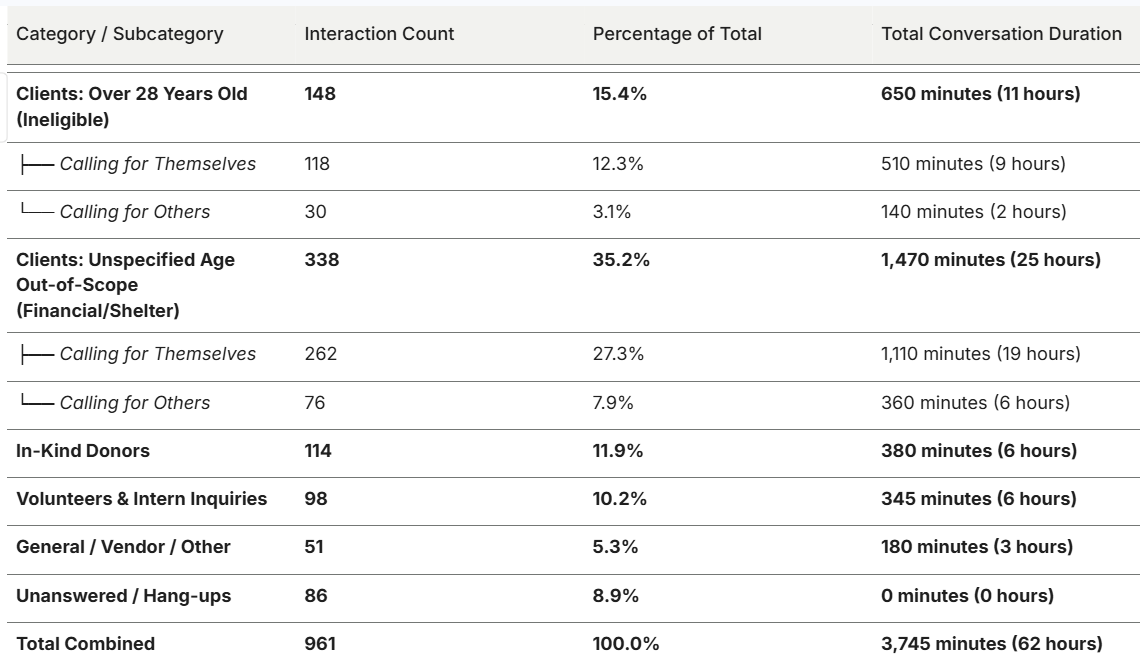Screen dimensions: 1140x670
Task: Click the Category / Subcategory column header
Action: (x=120, y=34)
